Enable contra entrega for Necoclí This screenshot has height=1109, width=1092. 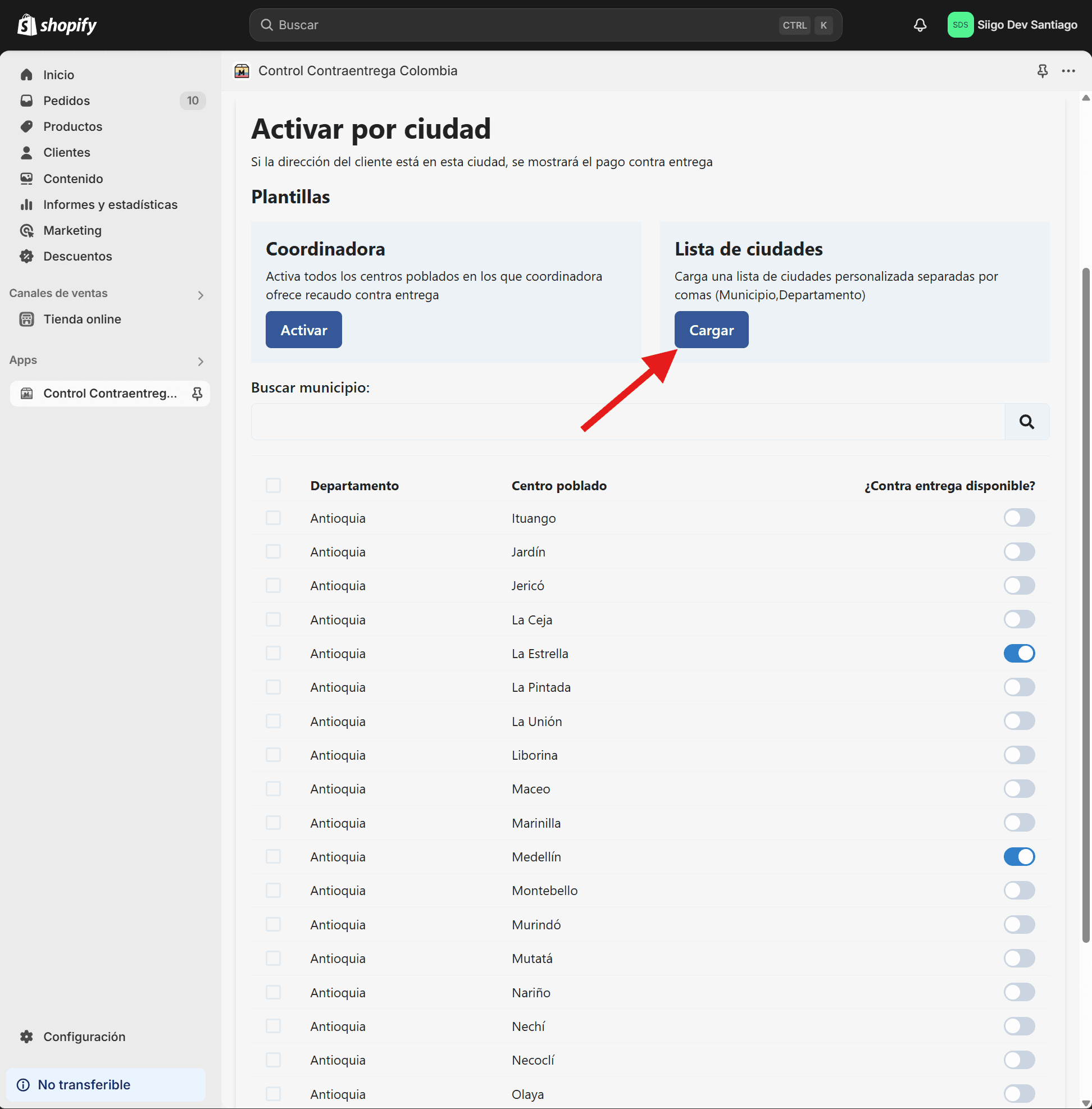[1019, 1060]
